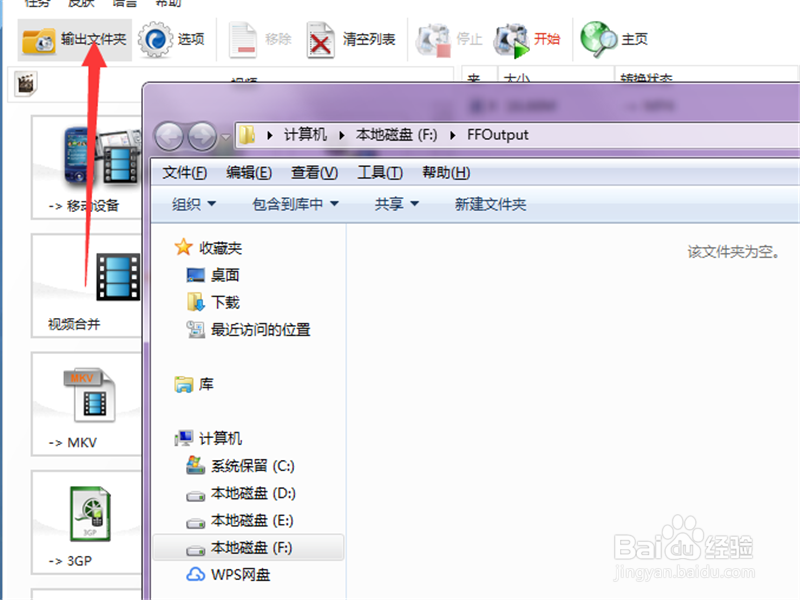
Task: Select 桌面 in the favorites list
Action: click(x=213, y=275)
